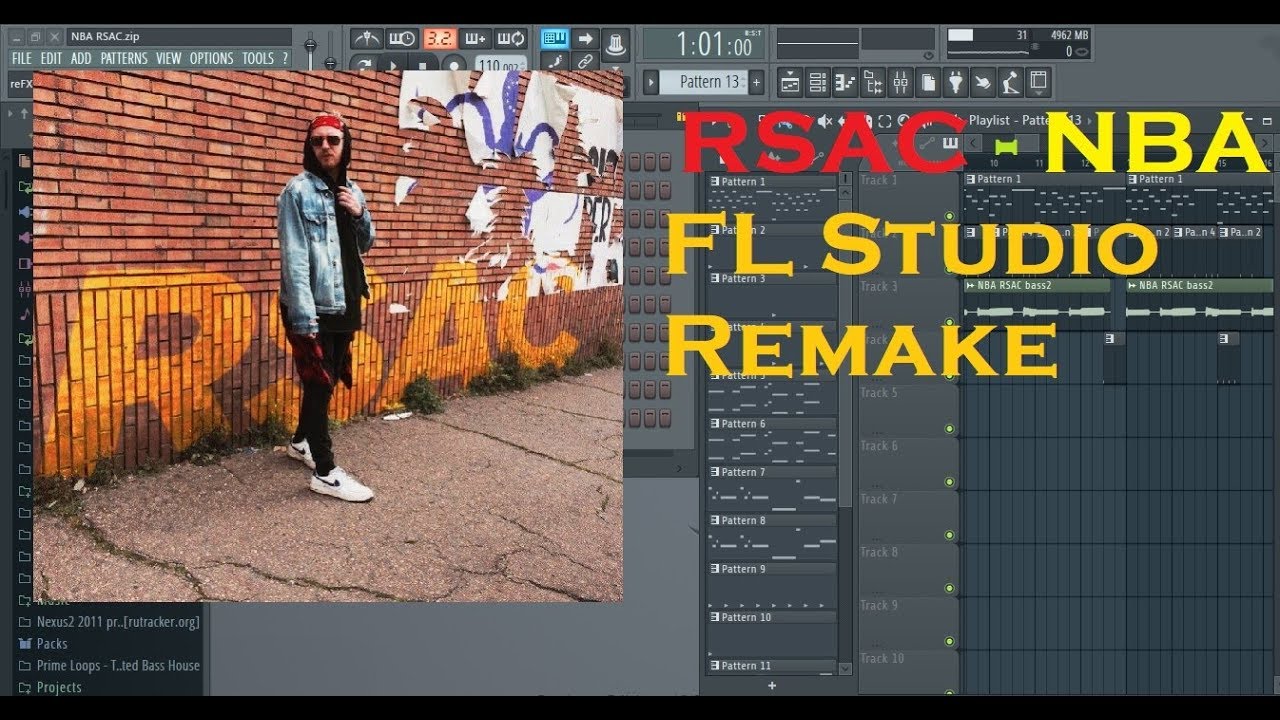Select Pattern 11 in the picker list

(771, 666)
